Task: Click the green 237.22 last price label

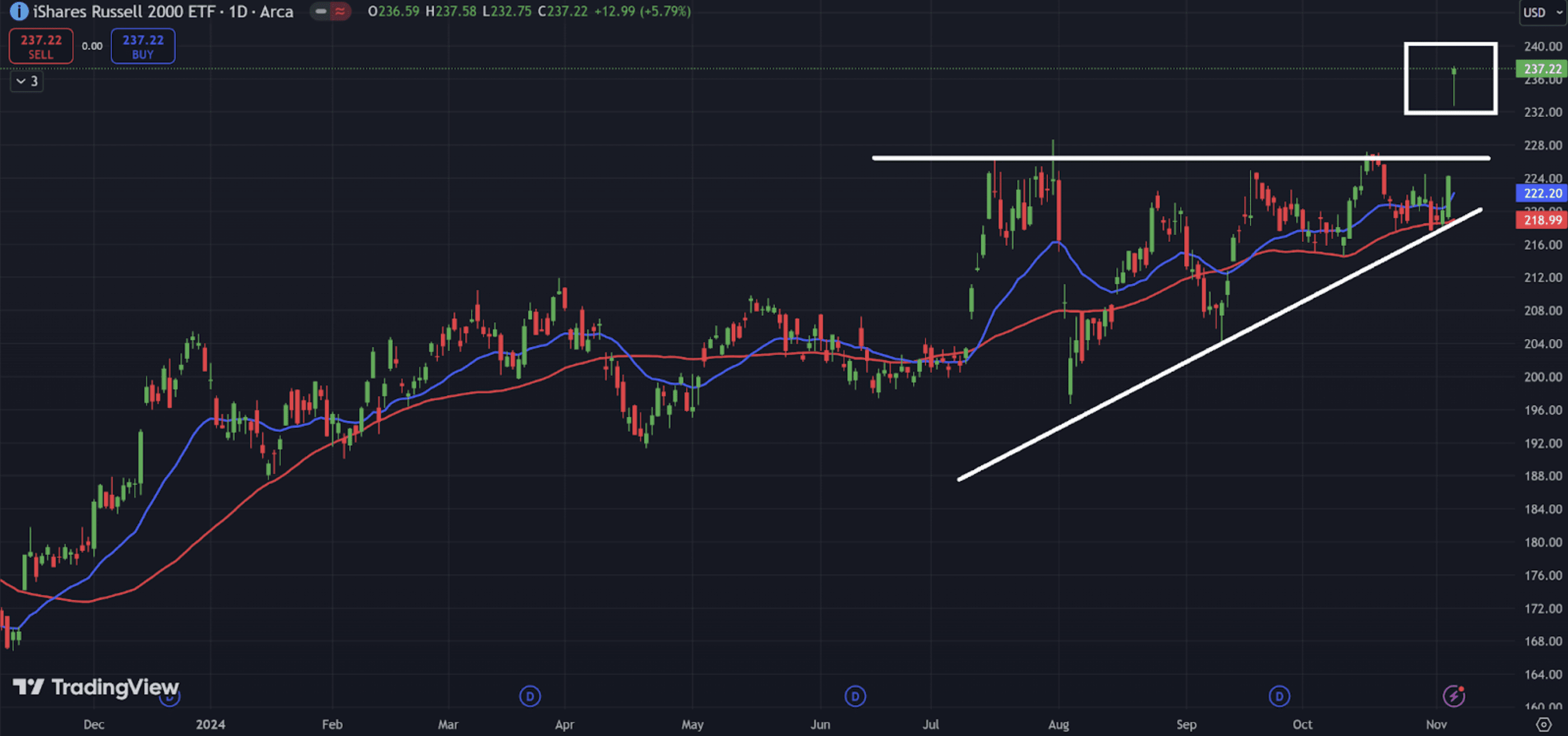Action: [x=1541, y=69]
